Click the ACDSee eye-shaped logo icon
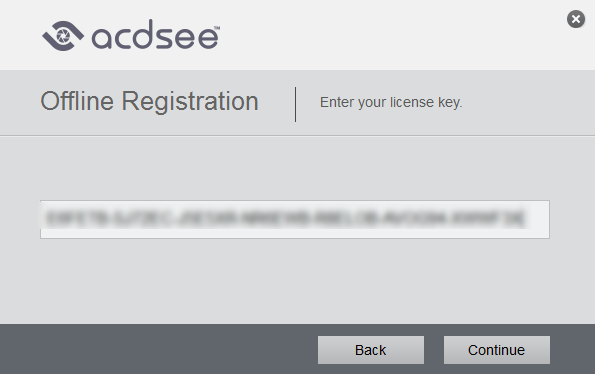 [63, 36]
